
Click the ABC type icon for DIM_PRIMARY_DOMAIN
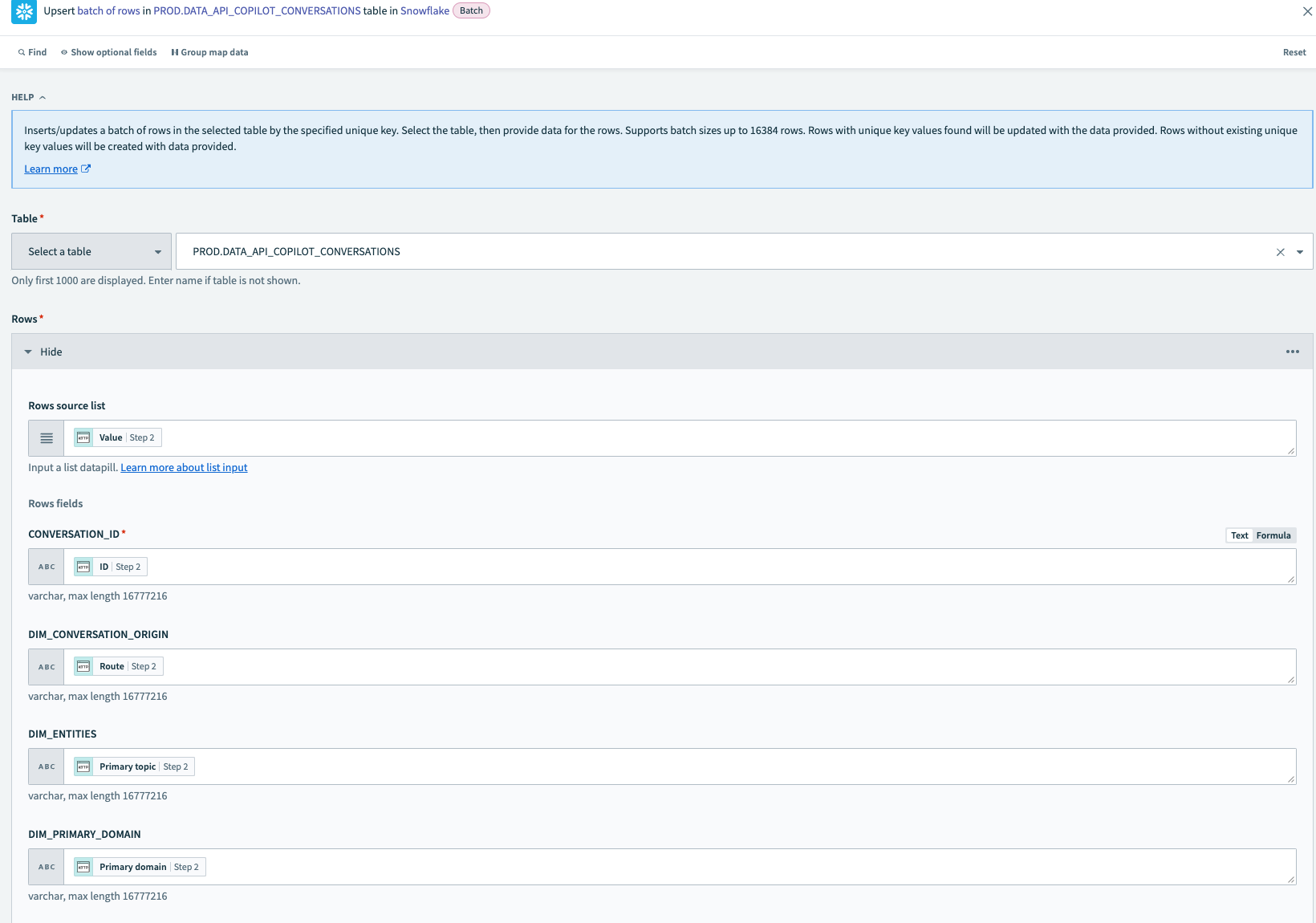[47, 867]
